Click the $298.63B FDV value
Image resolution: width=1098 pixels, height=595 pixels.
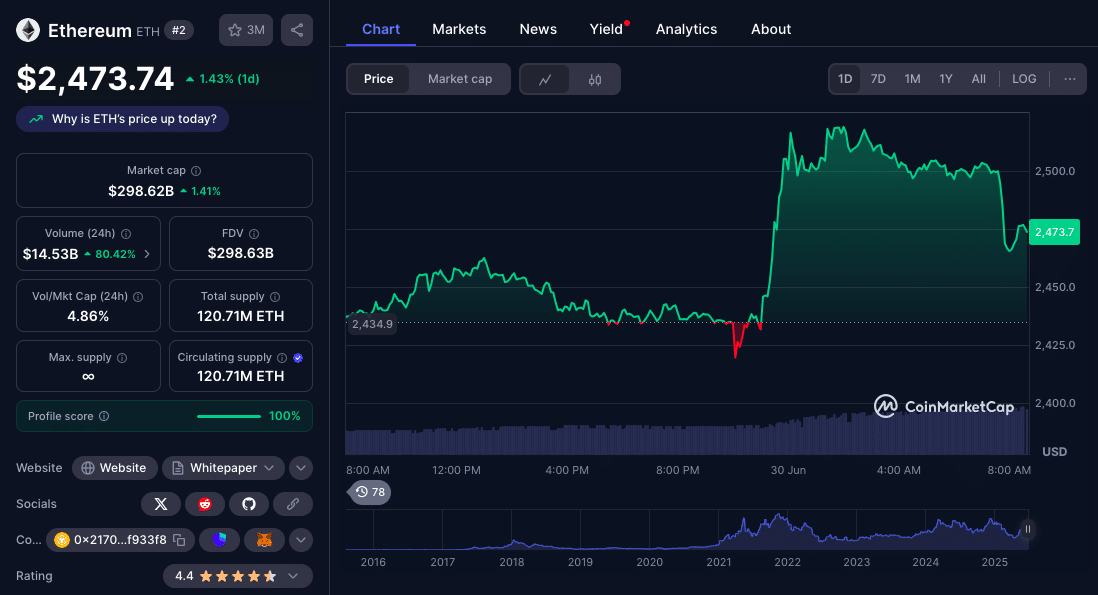click(240, 253)
